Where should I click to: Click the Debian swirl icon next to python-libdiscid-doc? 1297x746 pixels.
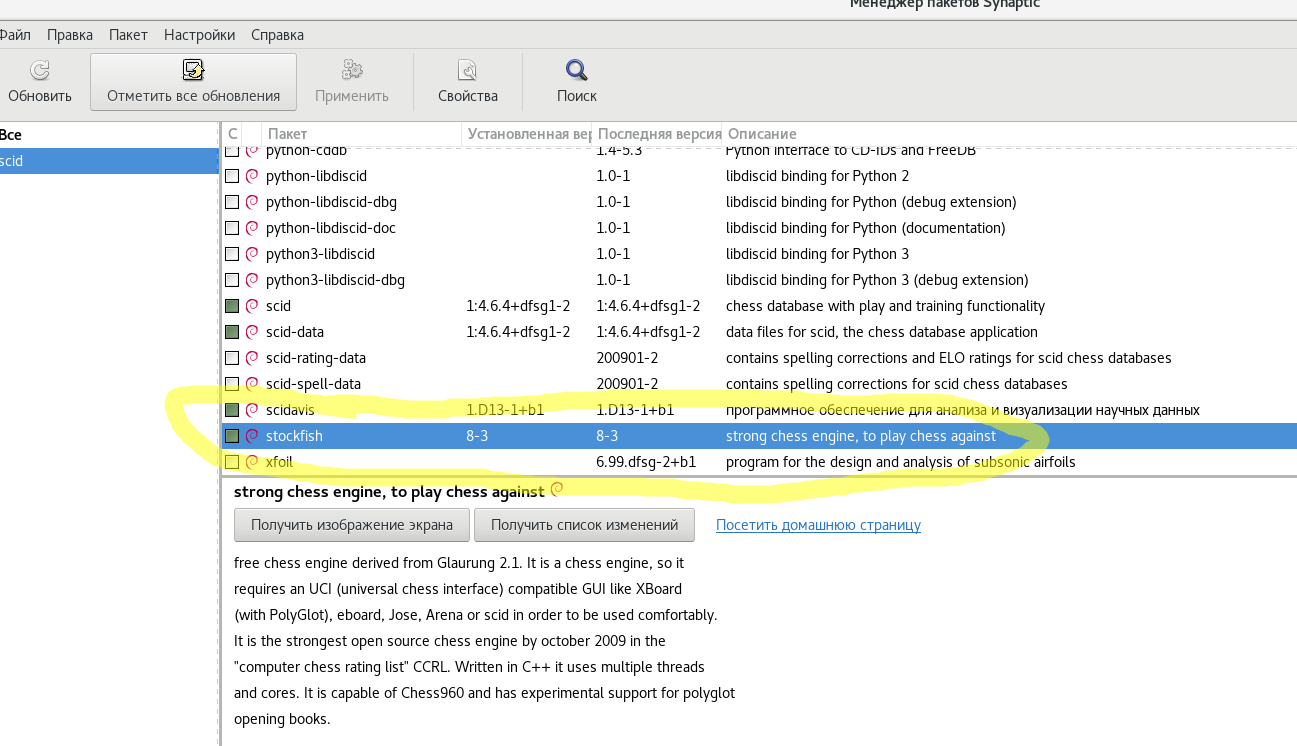(252, 228)
